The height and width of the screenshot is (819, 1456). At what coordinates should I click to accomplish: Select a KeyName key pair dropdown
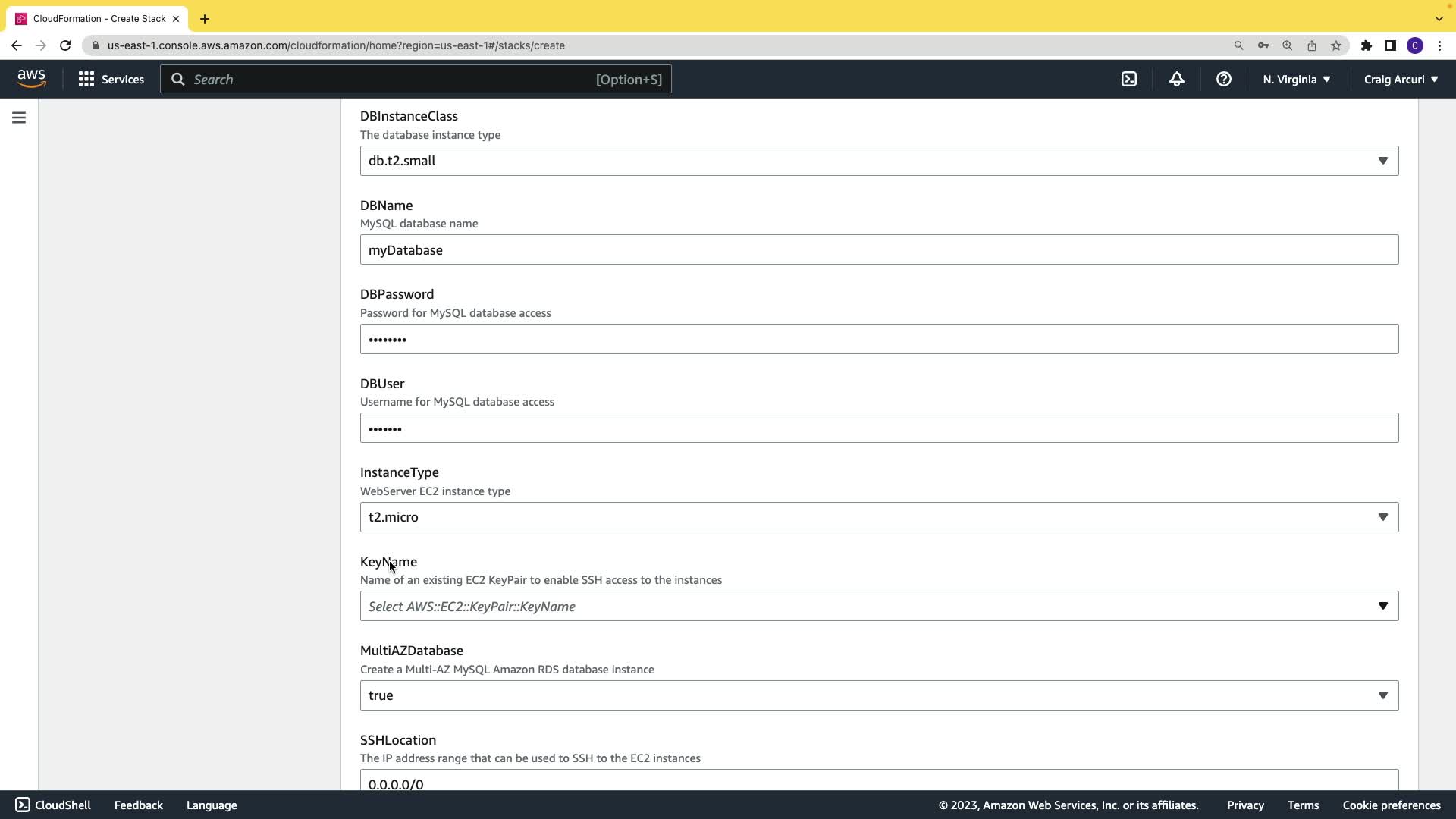(x=879, y=606)
